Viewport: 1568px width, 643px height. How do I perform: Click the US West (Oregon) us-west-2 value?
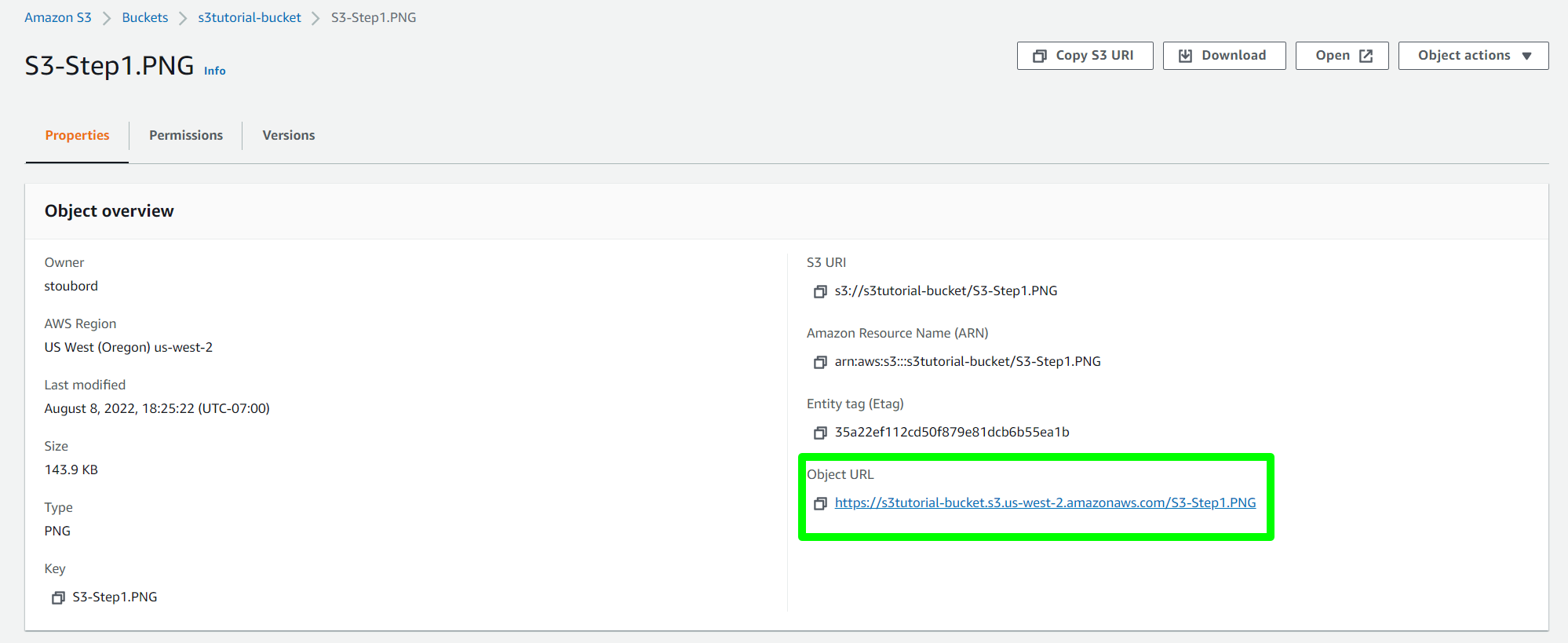(129, 347)
